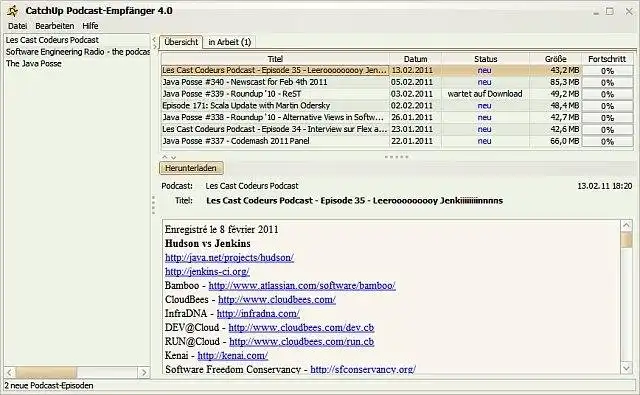Open the Hilfe menu
Viewport: 640px width, 395px height.
90,26
